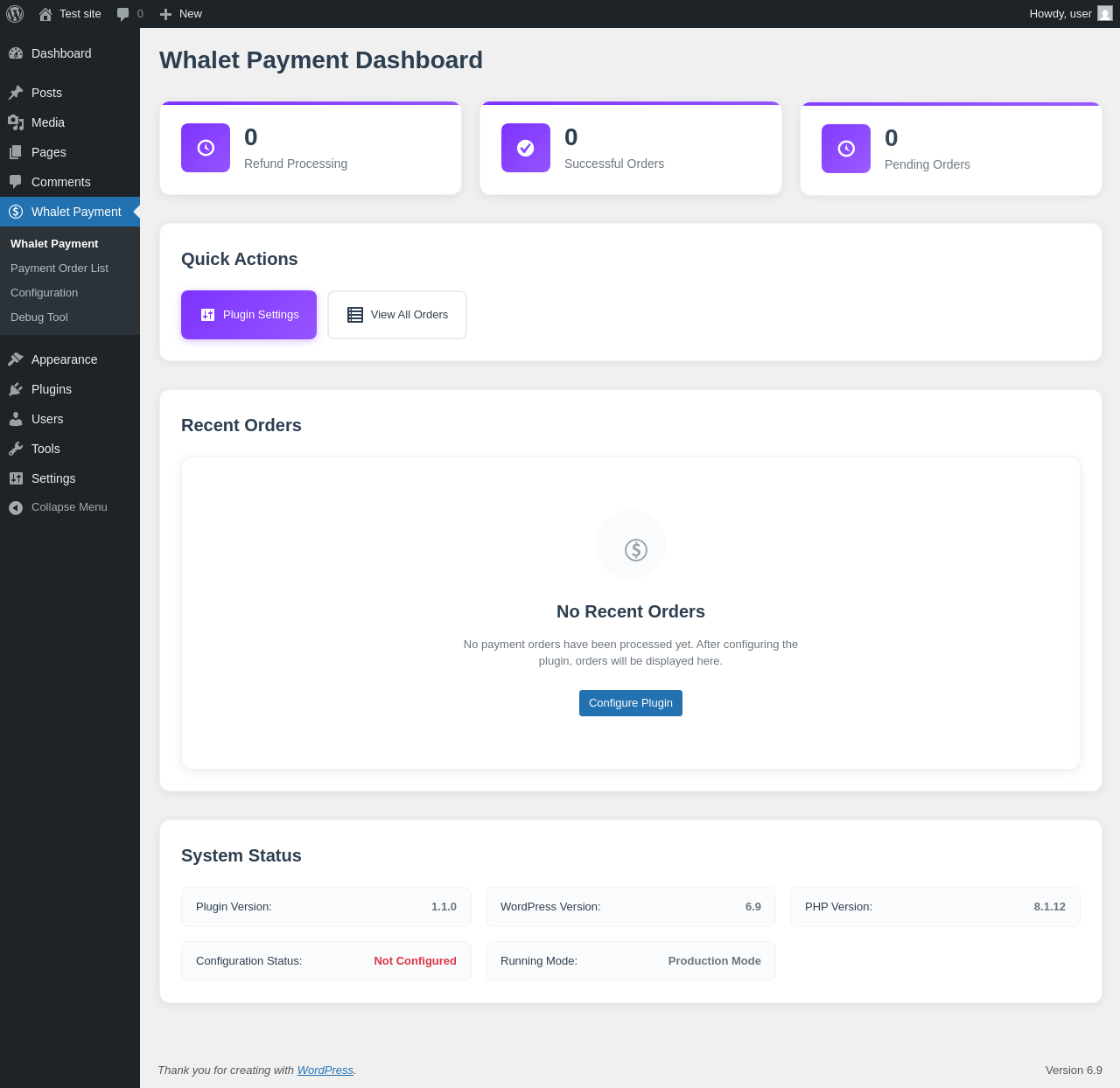1120x1088 pixels.
Task: Click the PHP Version value 8.1.12
Action: [1050, 907]
